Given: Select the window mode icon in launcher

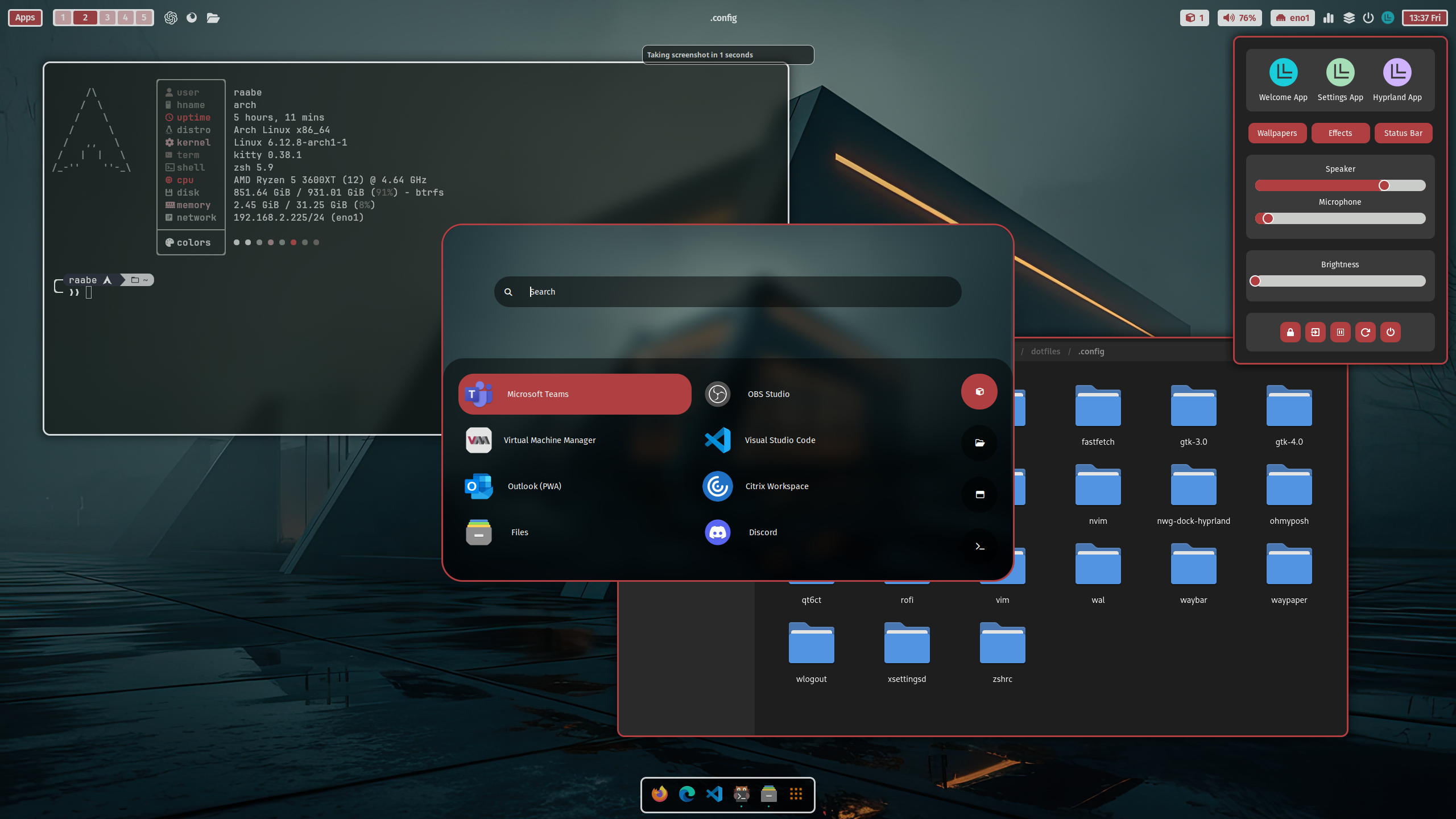Looking at the screenshot, I should pos(979,494).
